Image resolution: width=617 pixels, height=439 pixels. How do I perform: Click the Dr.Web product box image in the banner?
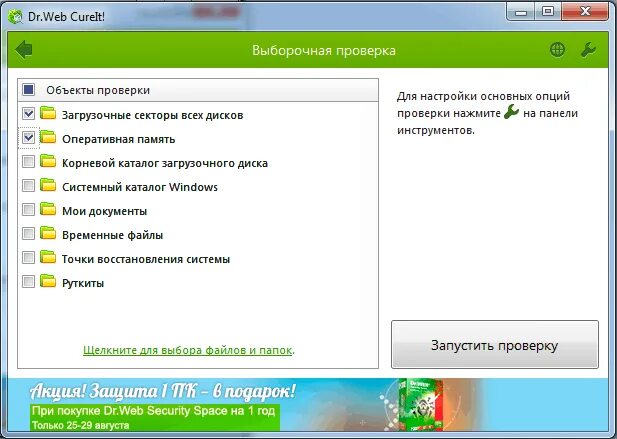[x=420, y=404]
